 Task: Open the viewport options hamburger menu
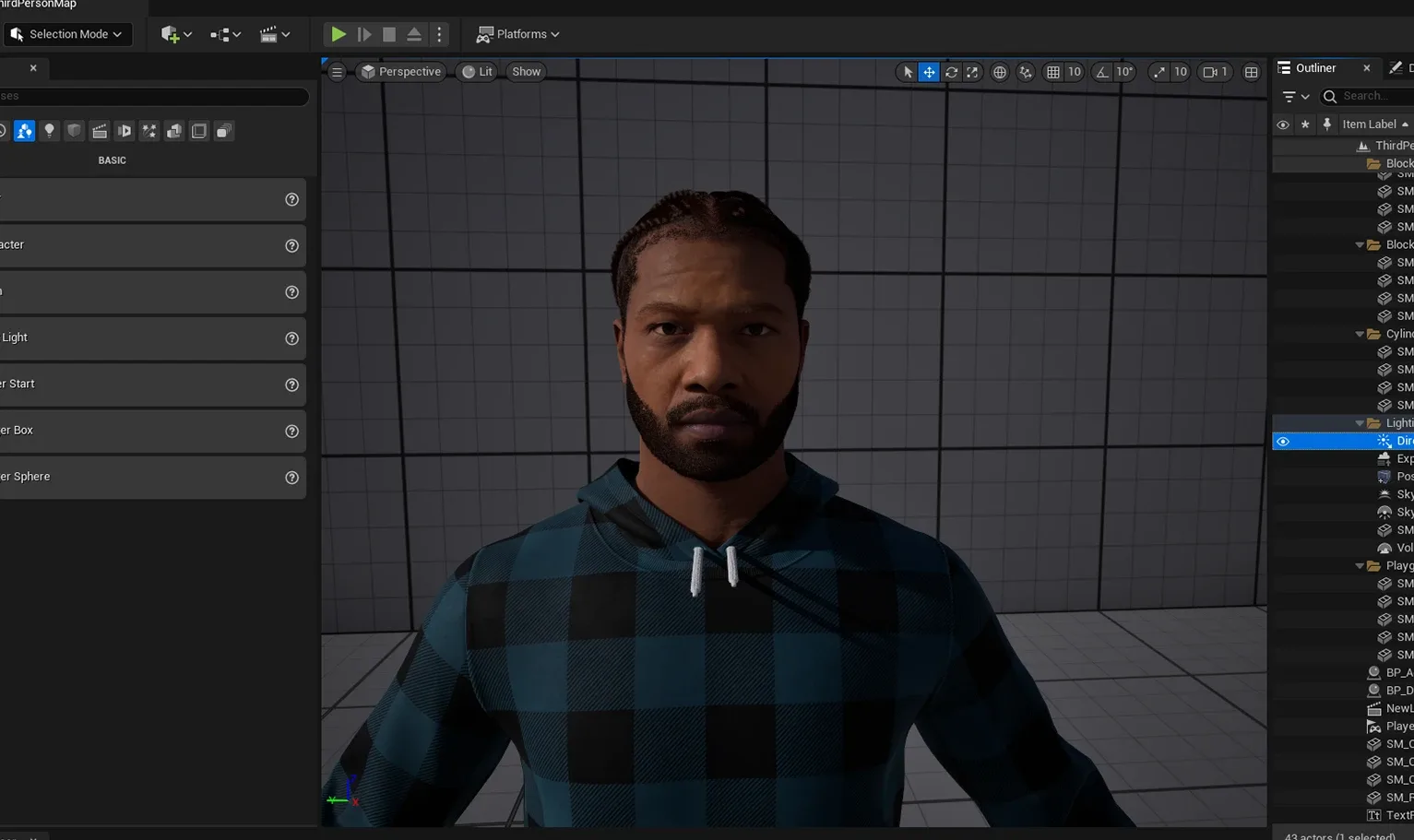[337, 72]
